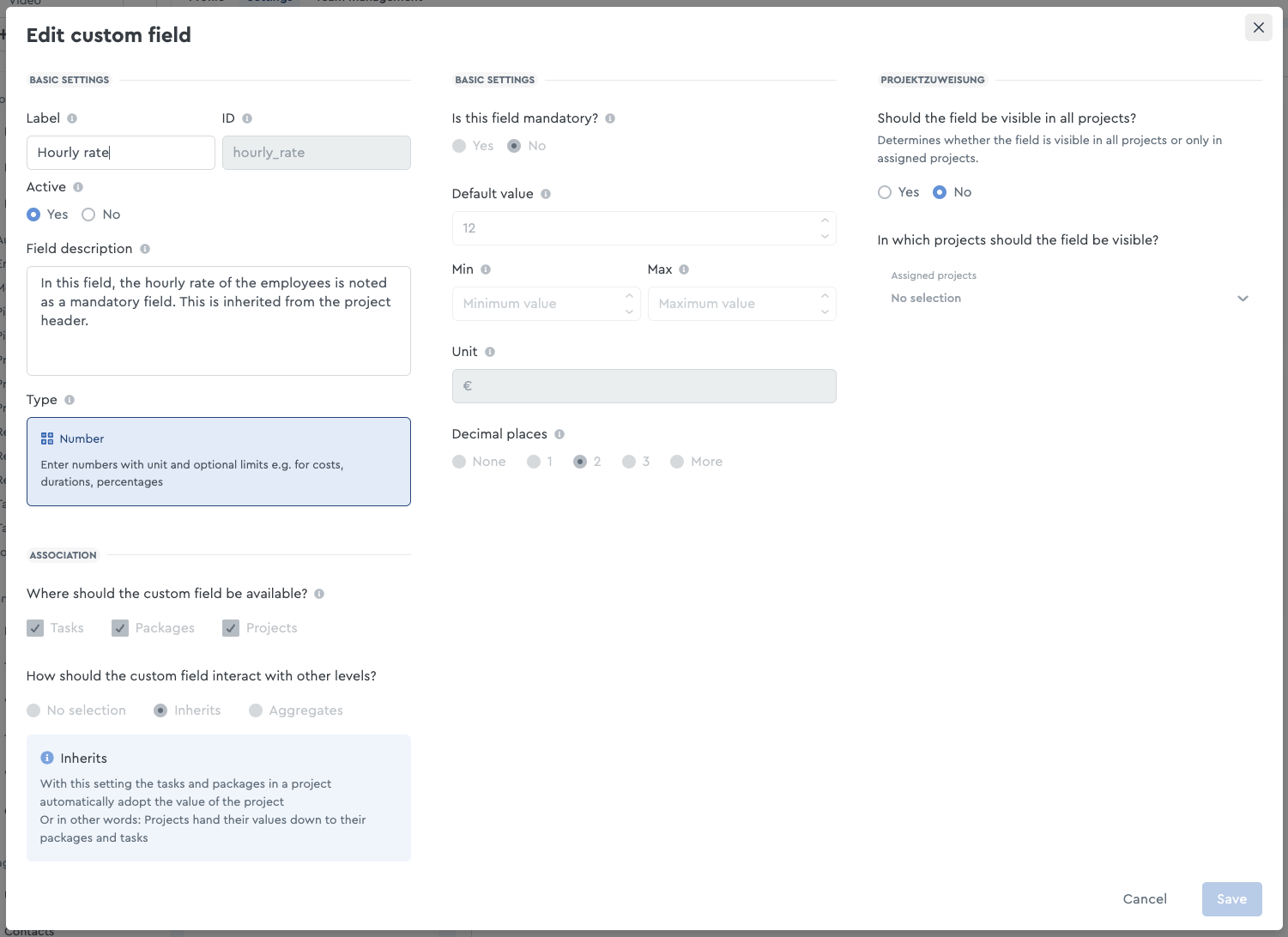Click the Label input with 'Hourly rate'
Image resolution: width=1288 pixels, height=937 pixels.
click(121, 153)
